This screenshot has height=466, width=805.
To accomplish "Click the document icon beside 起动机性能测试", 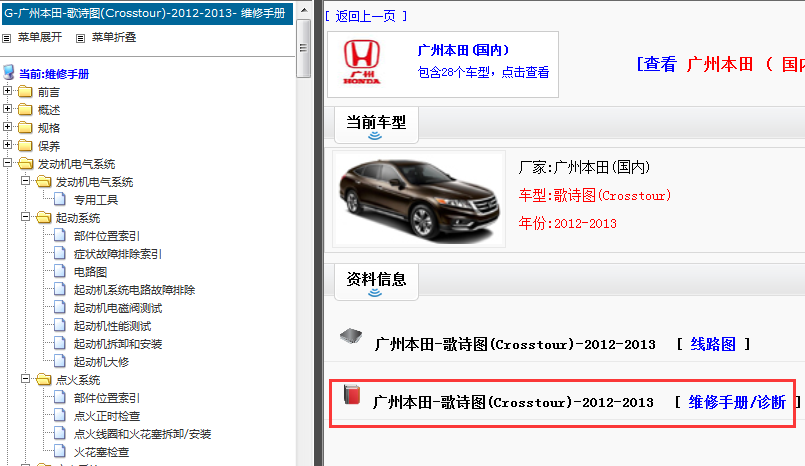I will pos(60,325).
